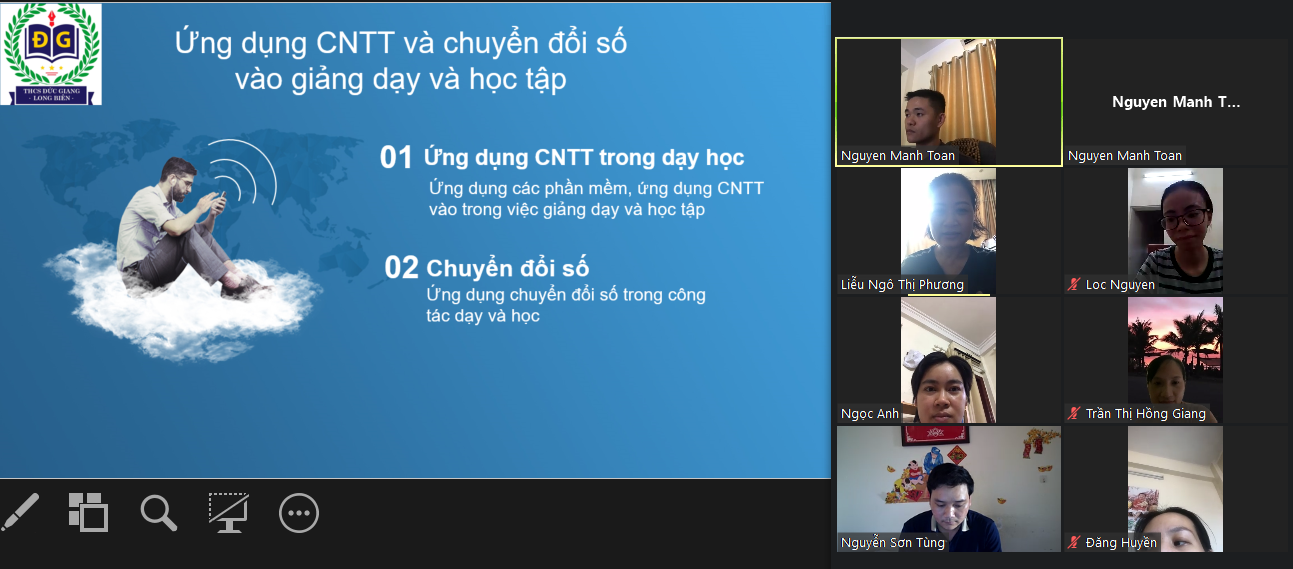Open more slideshow options menu

[x=298, y=513]
